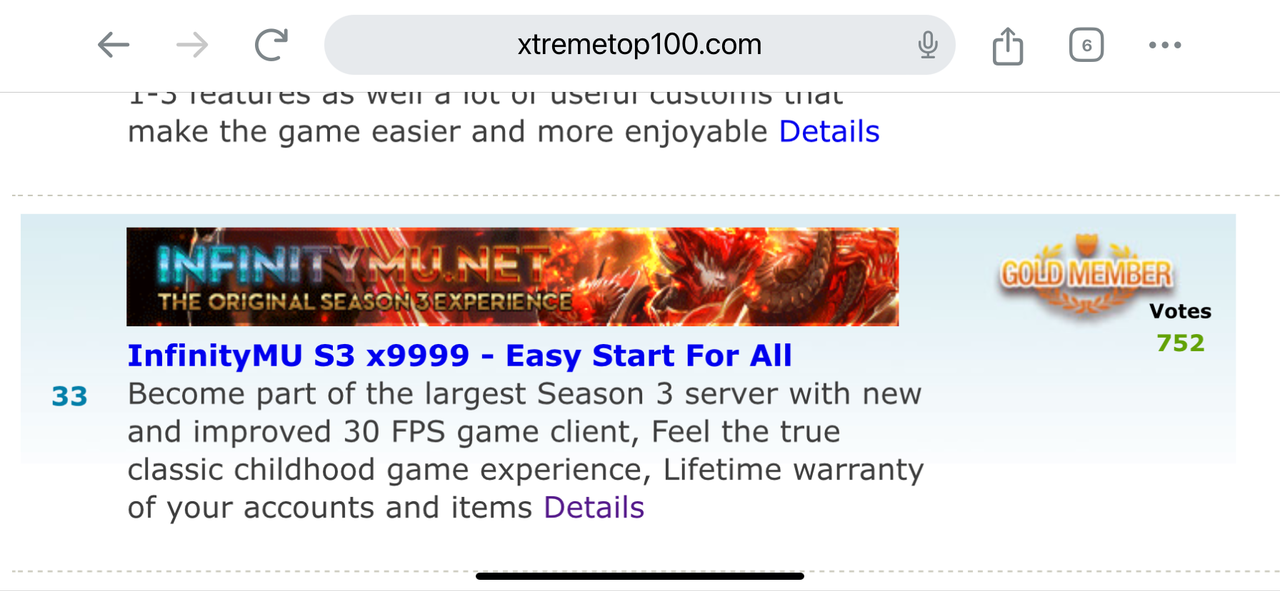Click the 'make the game easier' text
Viewport: 1280px width, 591px height.
[448, 131]
